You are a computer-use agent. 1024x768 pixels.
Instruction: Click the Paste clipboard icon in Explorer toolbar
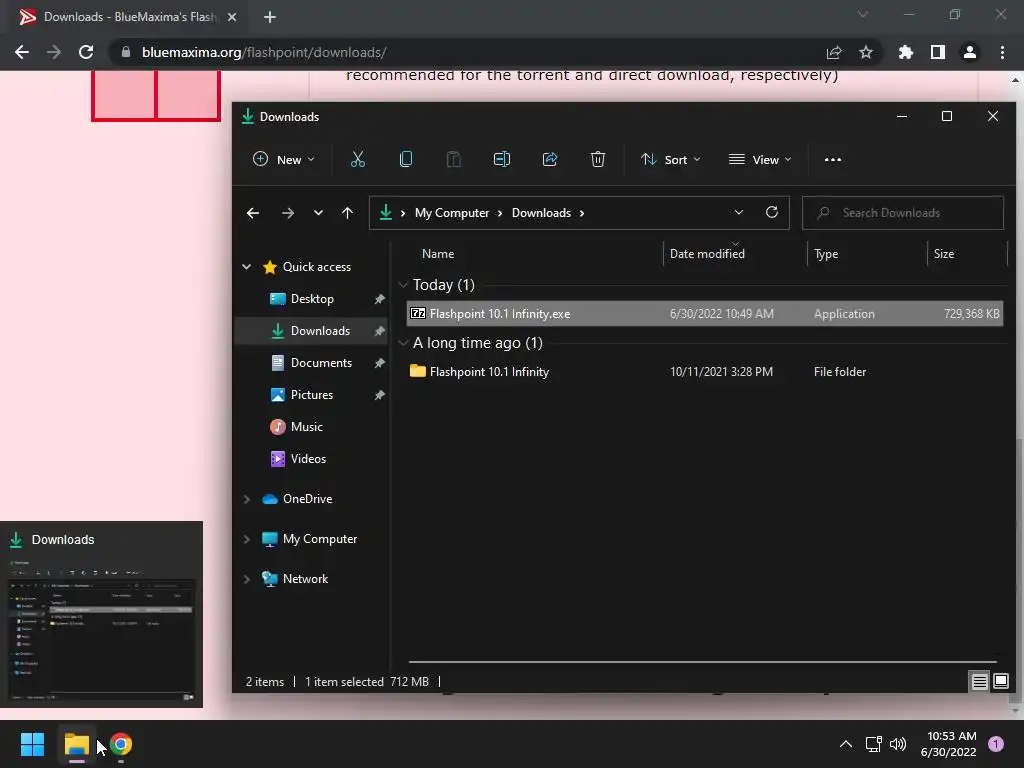(453, 159)
